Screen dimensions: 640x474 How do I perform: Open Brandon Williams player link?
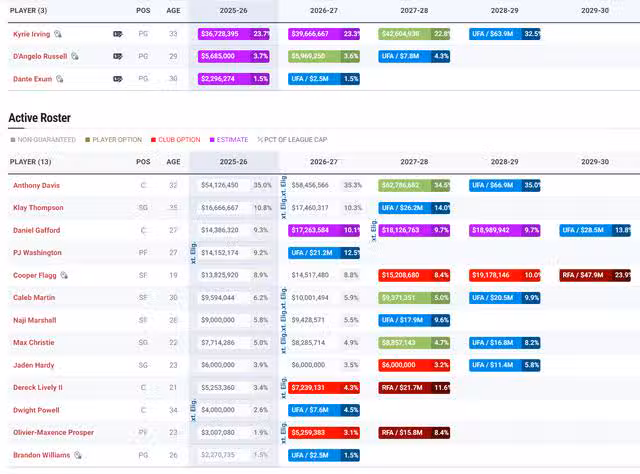pos(41,455)
